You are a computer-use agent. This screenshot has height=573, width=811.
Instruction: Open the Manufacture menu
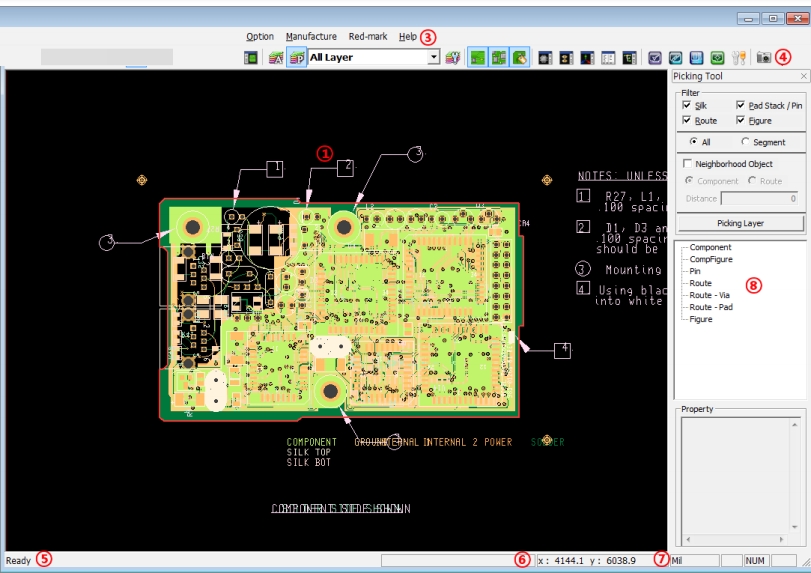click(x=310, y=36)
